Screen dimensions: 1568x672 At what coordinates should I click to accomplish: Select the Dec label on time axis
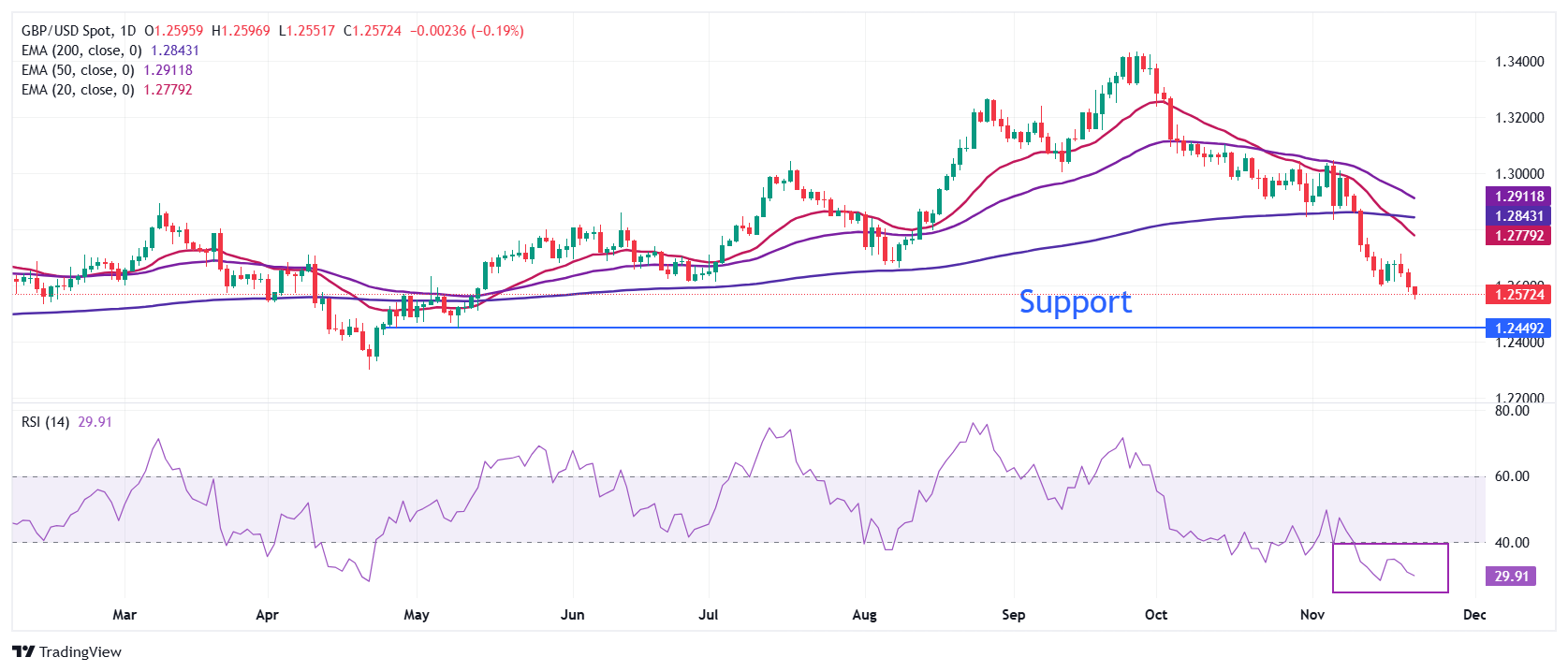pyautogui.click(x=1474, y=615)
